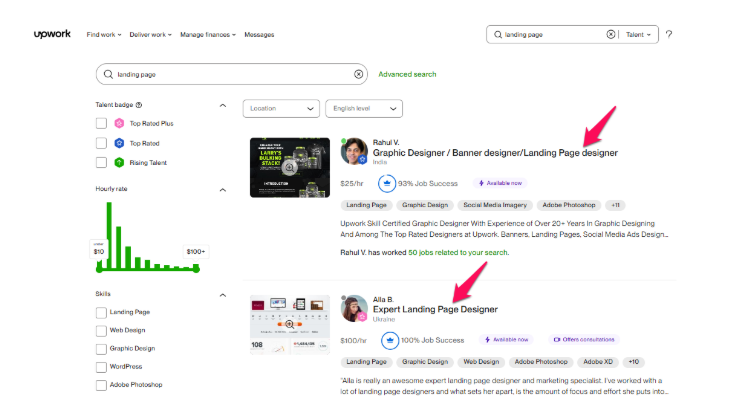Click the magnifier icon in main search field
Screen dimensions: 747x415
(x=108, y=74)
